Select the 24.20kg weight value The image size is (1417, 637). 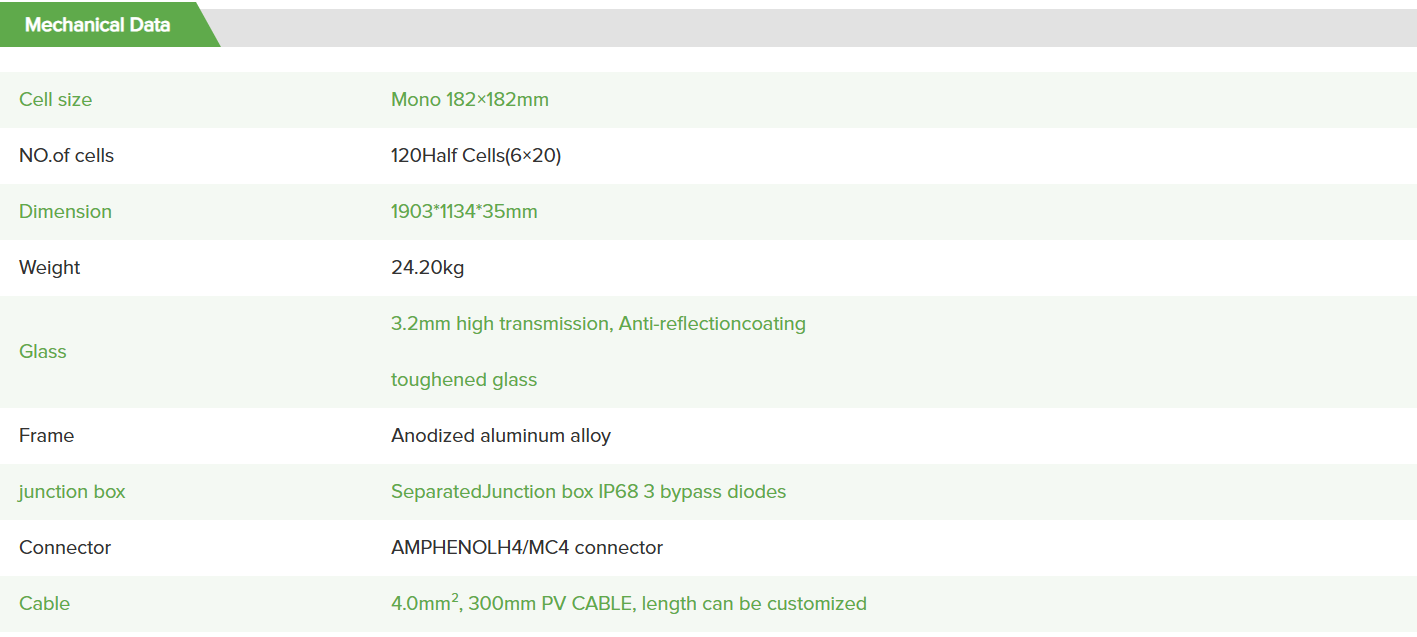pyautogui.click(x=428, y=268)
